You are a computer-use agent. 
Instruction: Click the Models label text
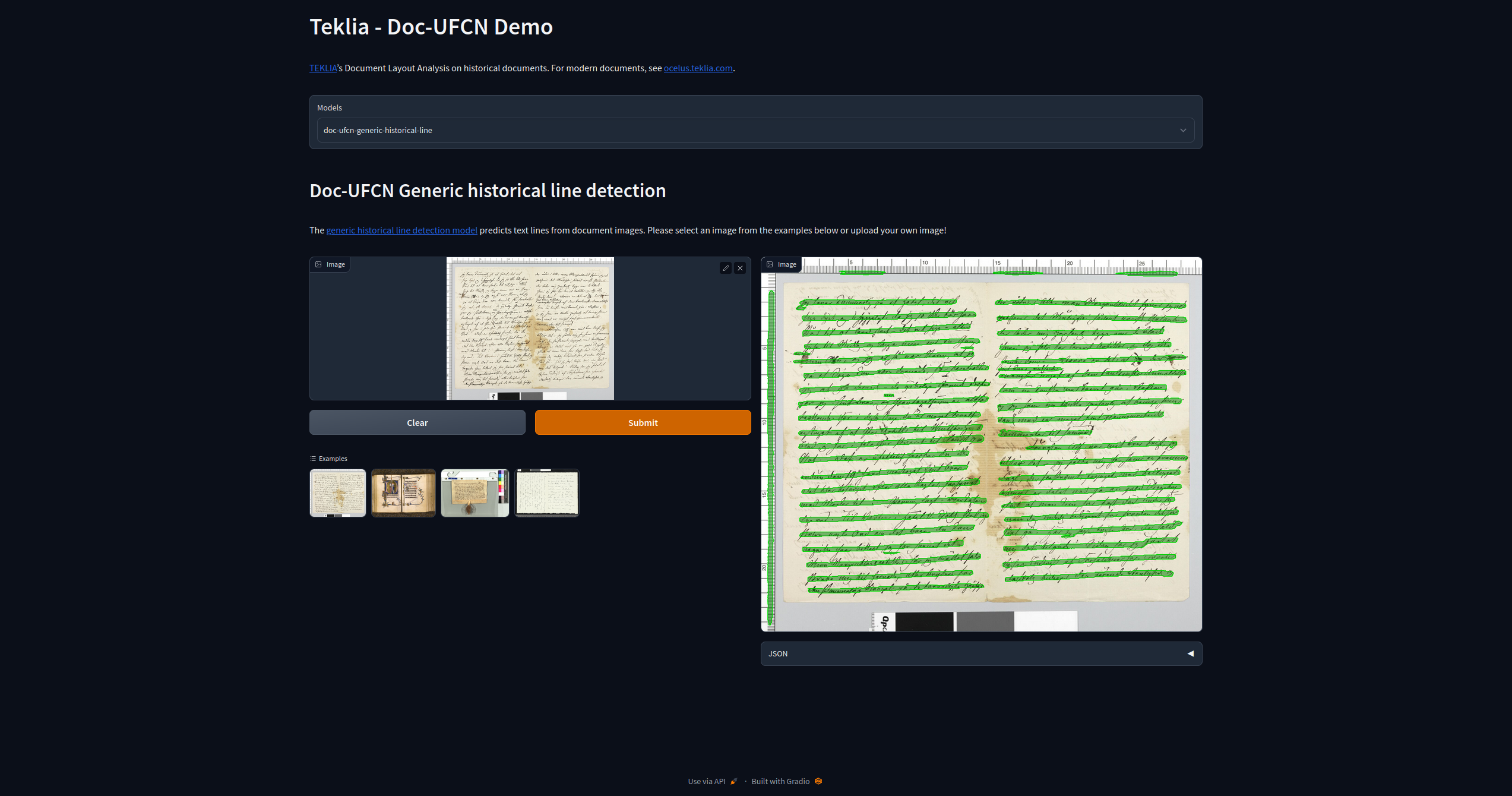click(x=329, y=108)
